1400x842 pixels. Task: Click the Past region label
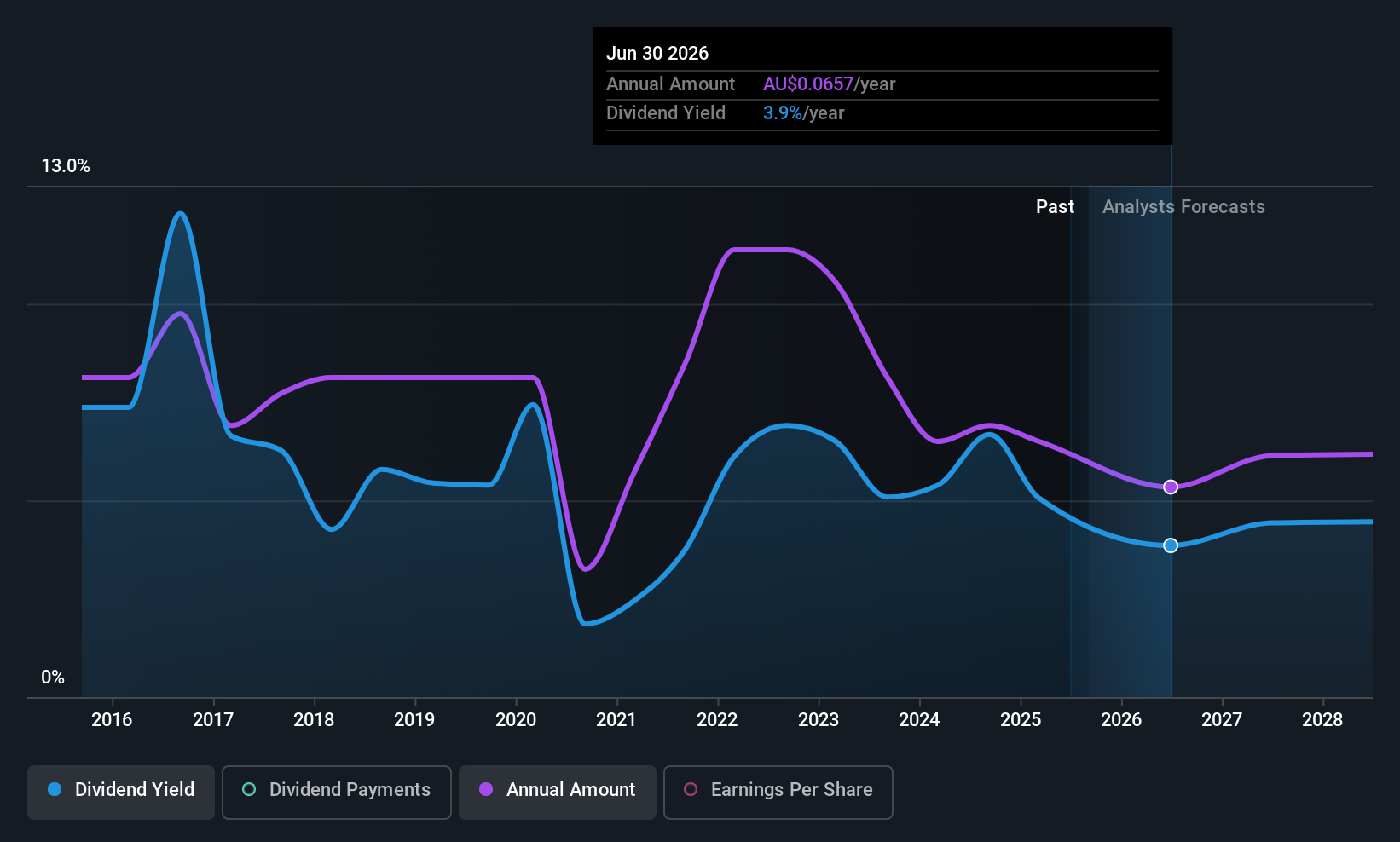[1055, 206]
